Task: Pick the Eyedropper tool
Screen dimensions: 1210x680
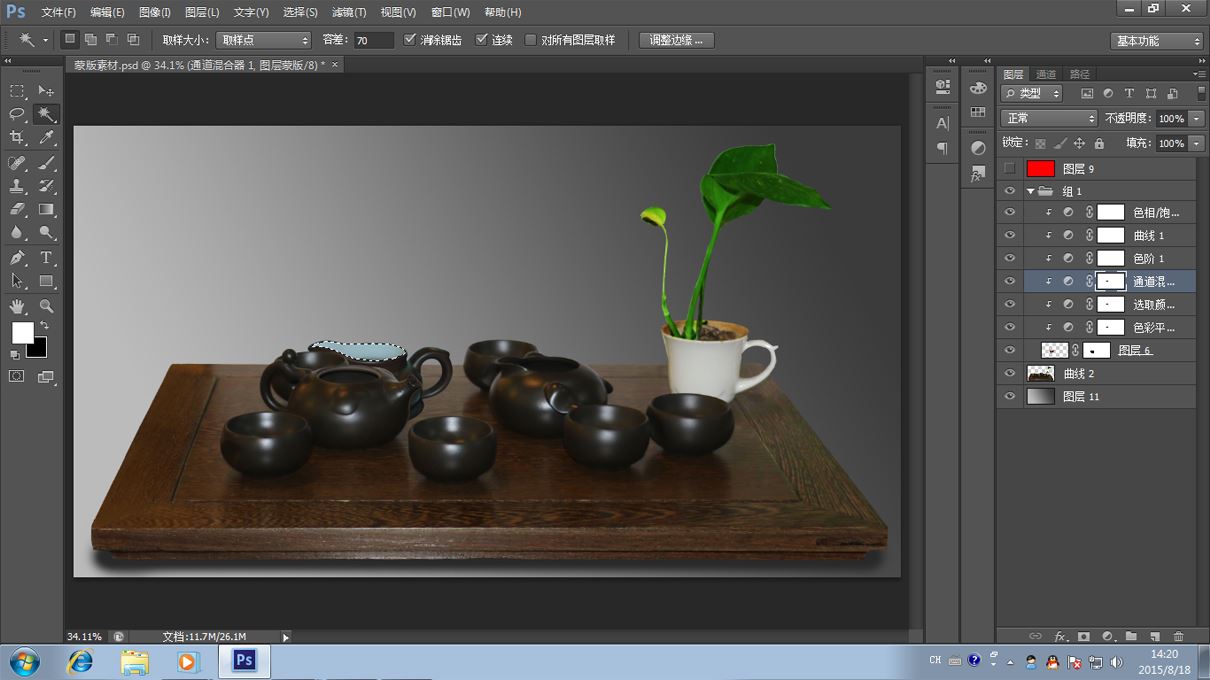Action: click(46, 138)
